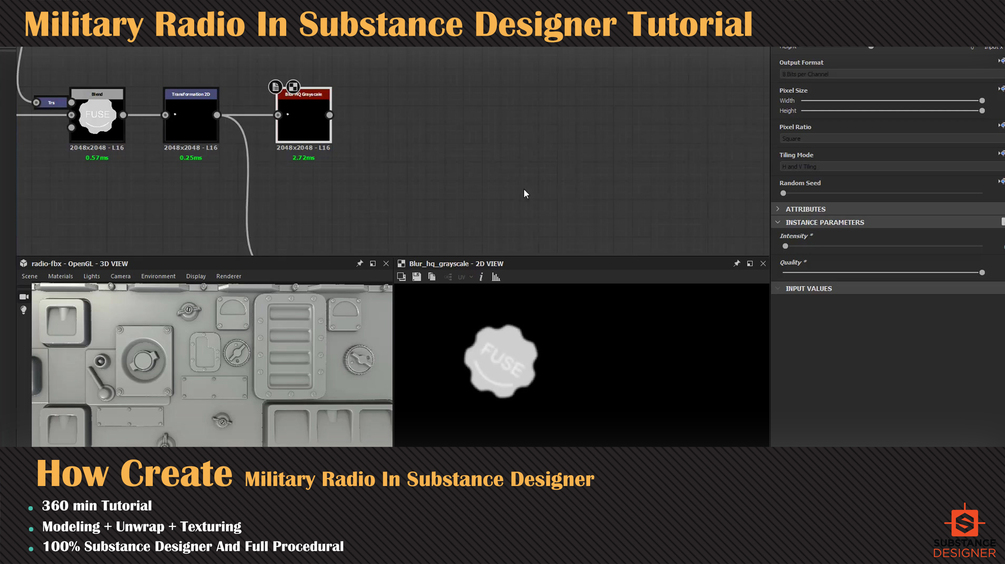Image resolution: width=1005 pixels, height=564 pixels.
Task: Click the properties badge icon above Blur HQ Grayscale node
Action: point(276,87)
